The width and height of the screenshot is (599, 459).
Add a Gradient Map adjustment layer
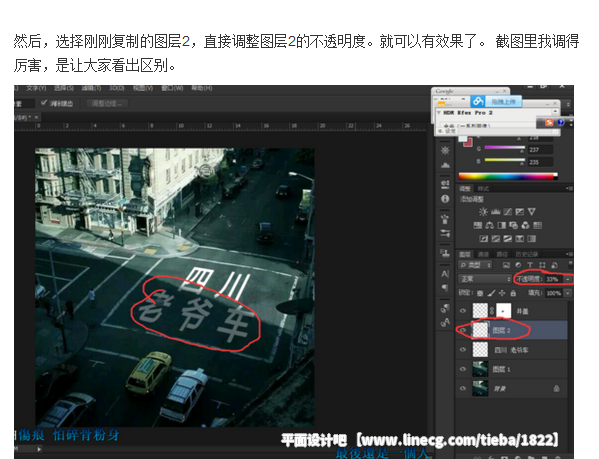[x=531, y=239]
